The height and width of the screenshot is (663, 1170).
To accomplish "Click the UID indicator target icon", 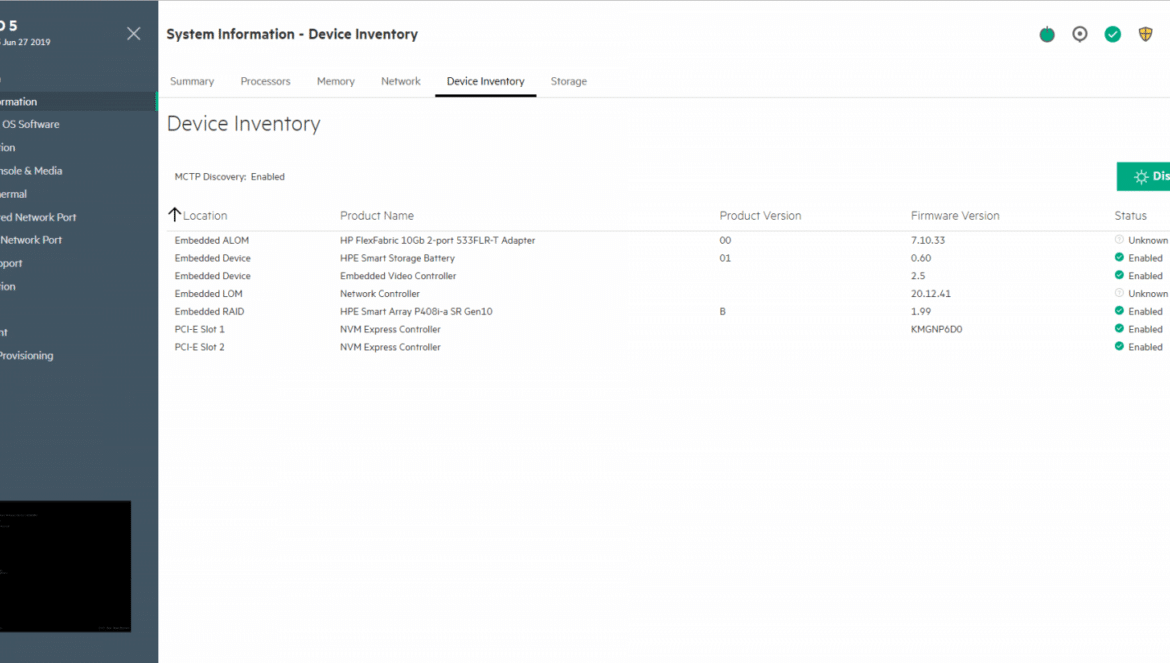I will [1080, 34].
